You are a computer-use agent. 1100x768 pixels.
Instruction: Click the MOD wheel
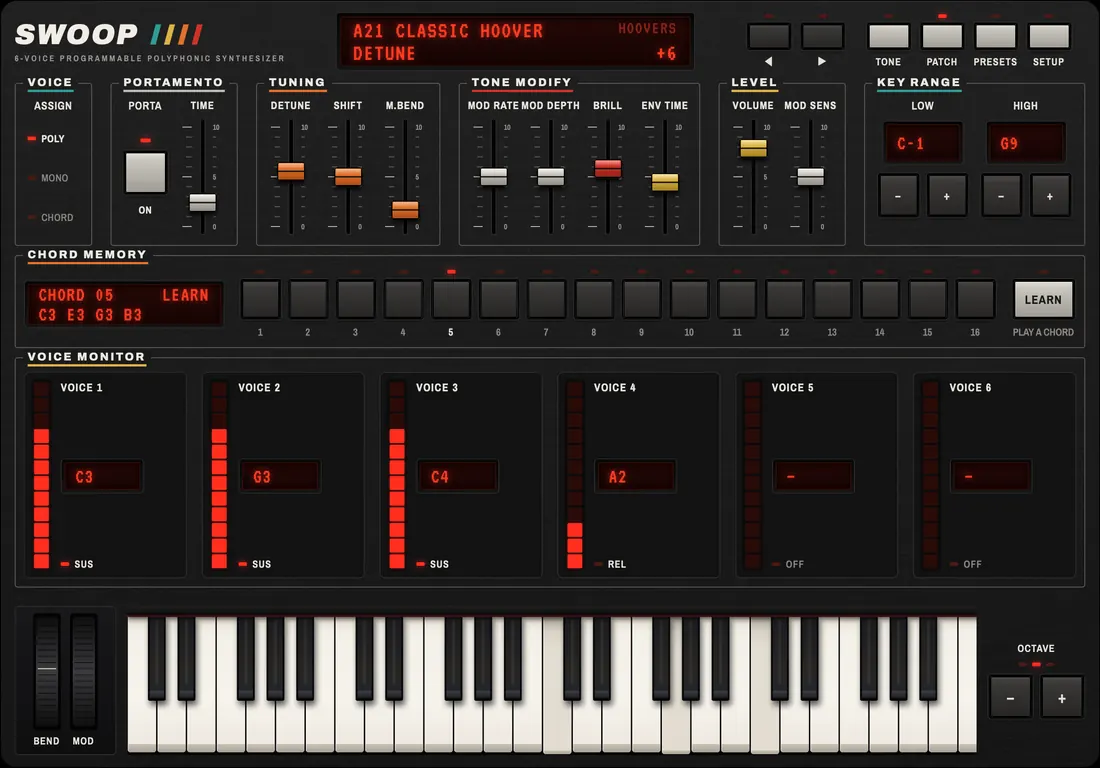click(83, 671)
